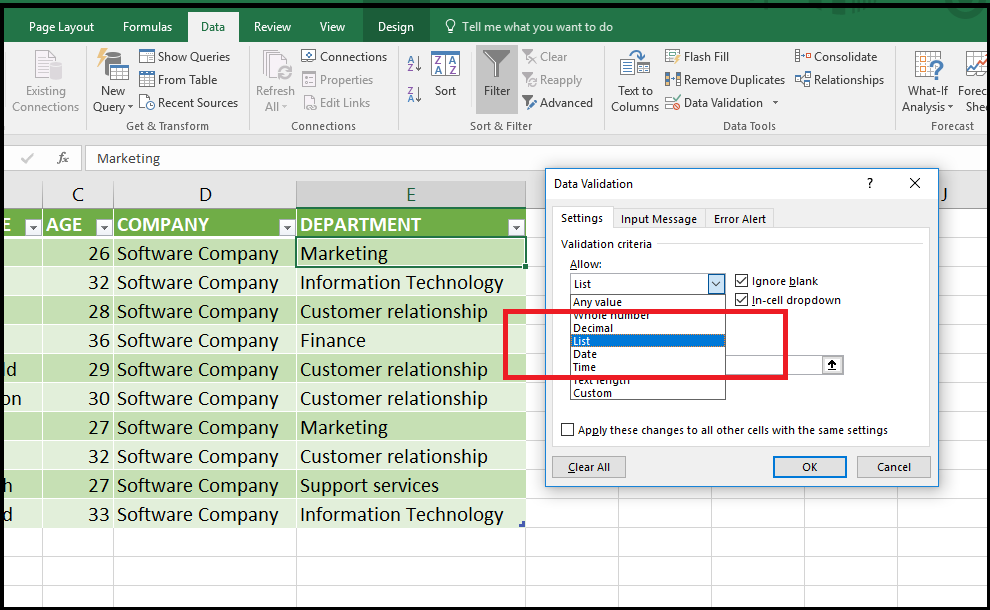Confirm validation settings with OK
The height and width of the screenshot is (610, 990).
(x=809, y=466)
